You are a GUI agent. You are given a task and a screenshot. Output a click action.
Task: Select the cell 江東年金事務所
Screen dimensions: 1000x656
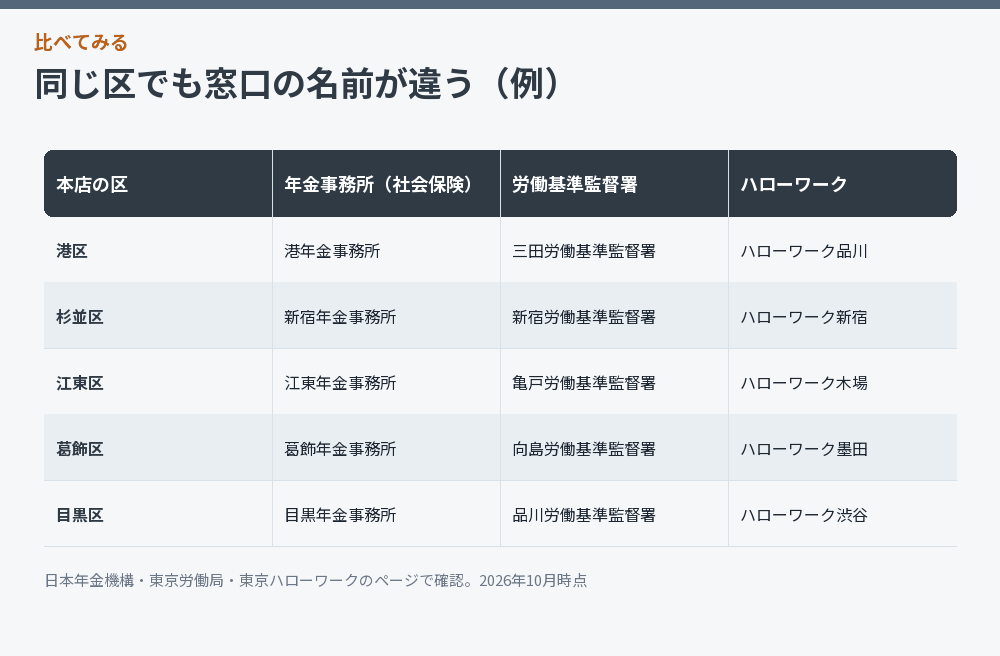(x=386, y=382)
